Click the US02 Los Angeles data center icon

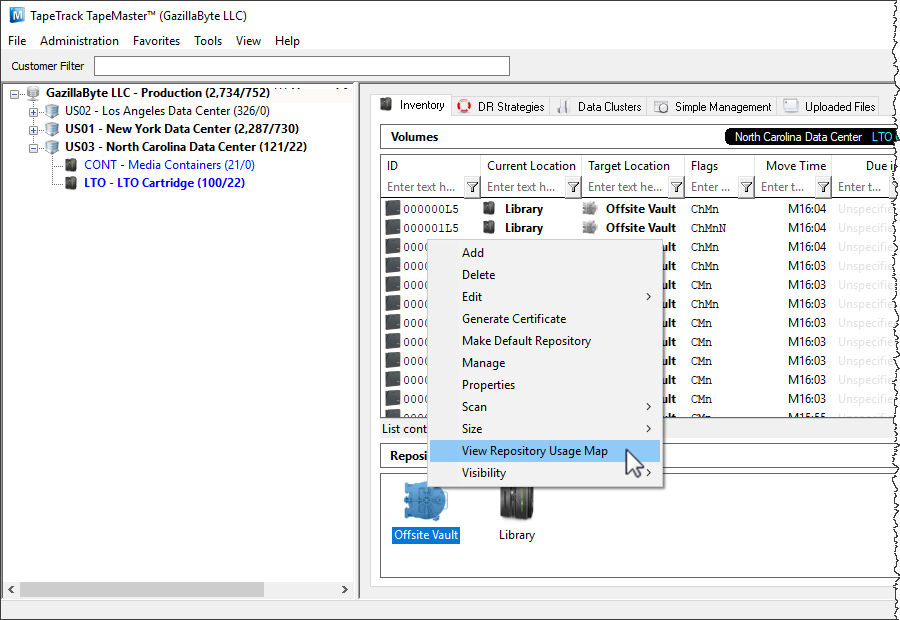tap(52, 111)
